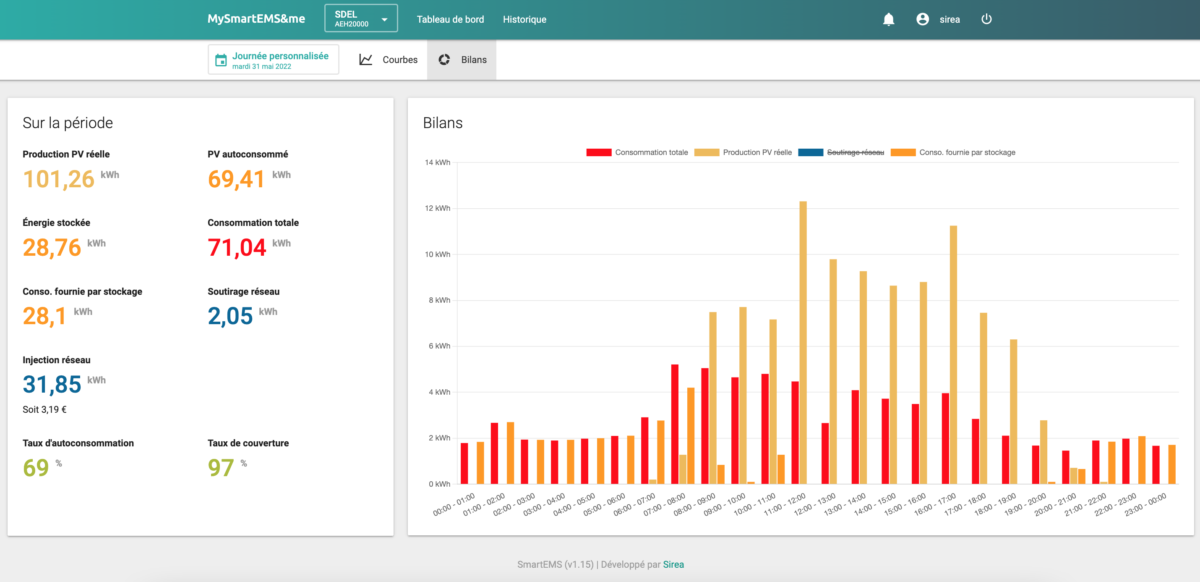Click the user account avatar icon

point(922,19)
